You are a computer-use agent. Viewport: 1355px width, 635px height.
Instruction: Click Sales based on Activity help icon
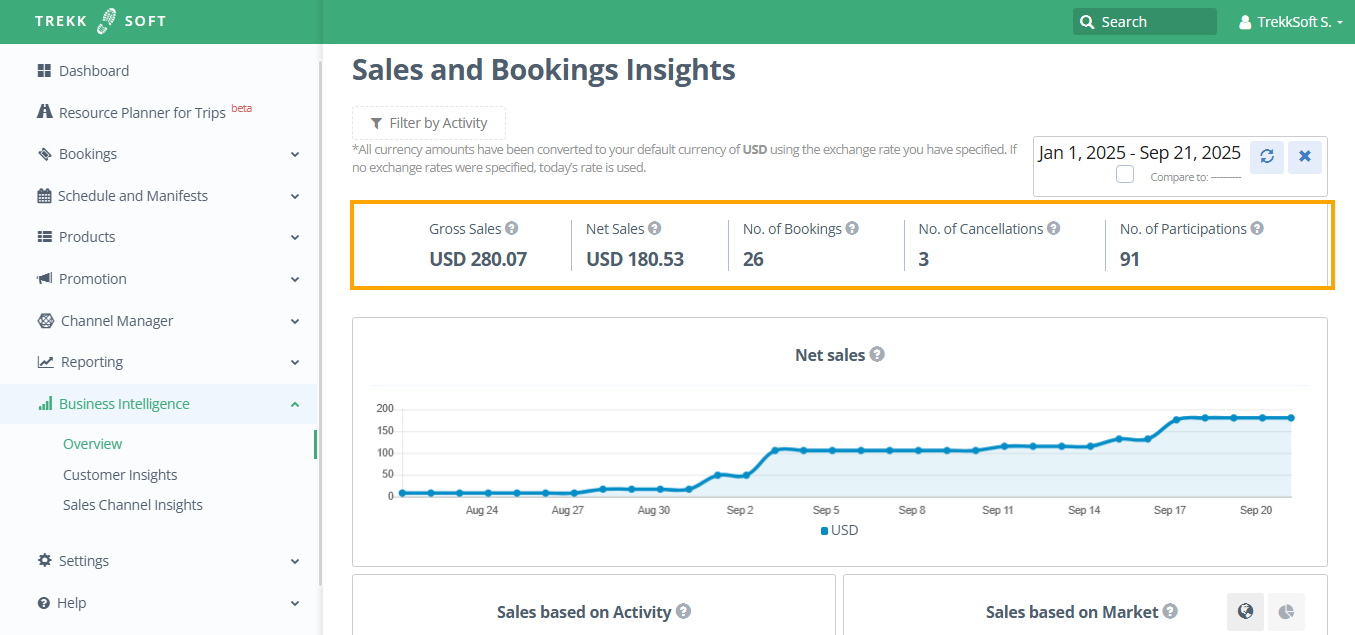point(683,611)
